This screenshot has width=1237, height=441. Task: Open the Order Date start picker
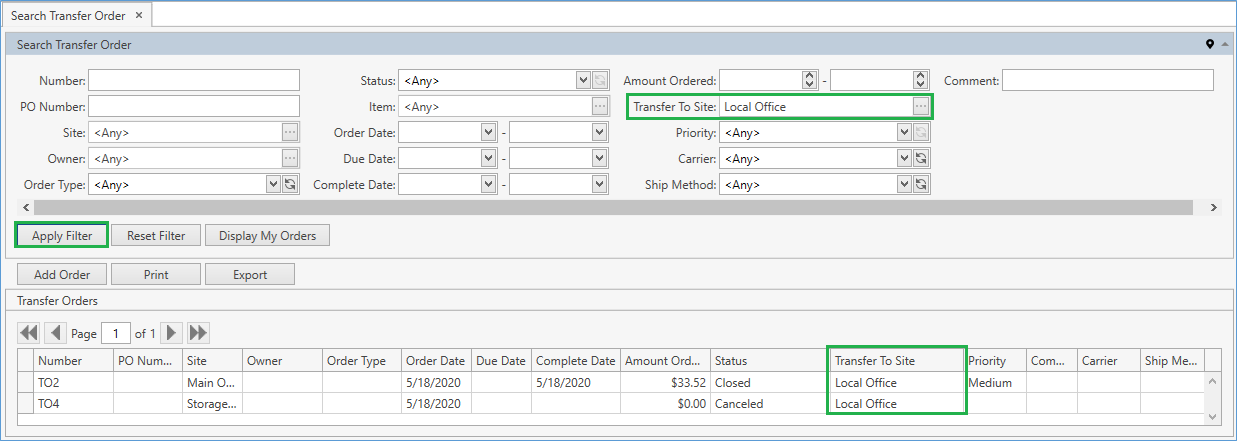pos(488,132)
